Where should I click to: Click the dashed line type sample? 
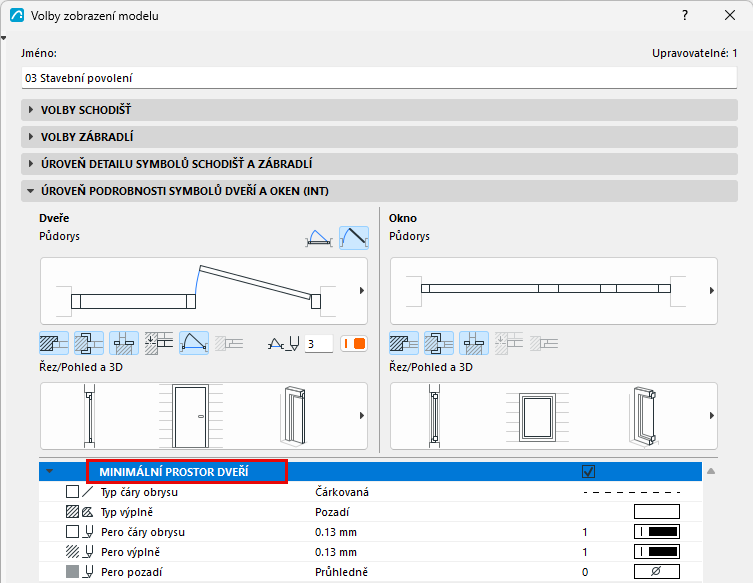[632, 492]
